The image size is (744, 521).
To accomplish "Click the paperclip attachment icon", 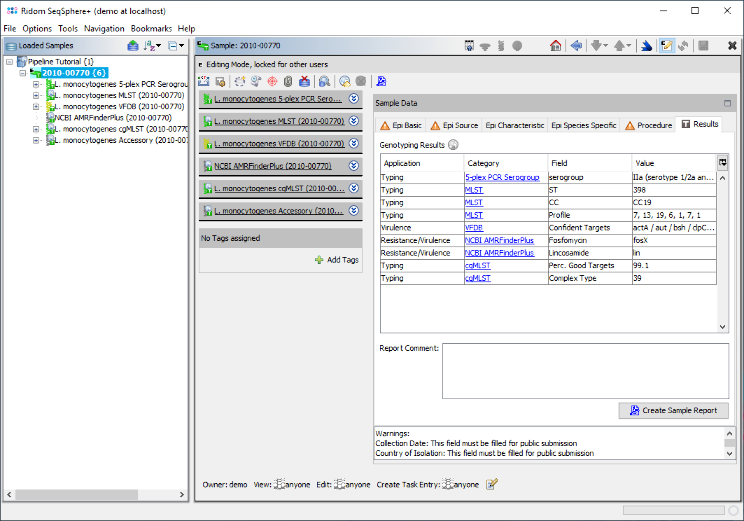I will pos(288,81).
